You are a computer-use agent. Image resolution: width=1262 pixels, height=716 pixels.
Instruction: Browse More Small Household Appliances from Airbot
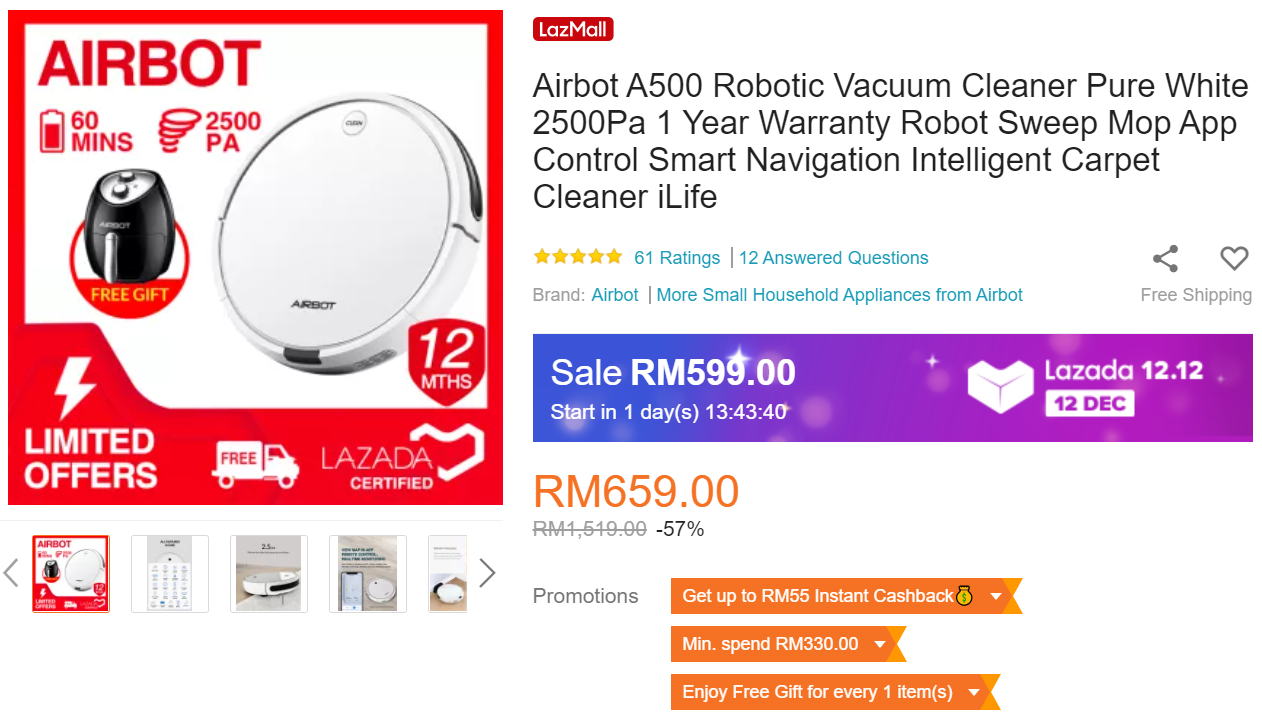click(840, 295)
